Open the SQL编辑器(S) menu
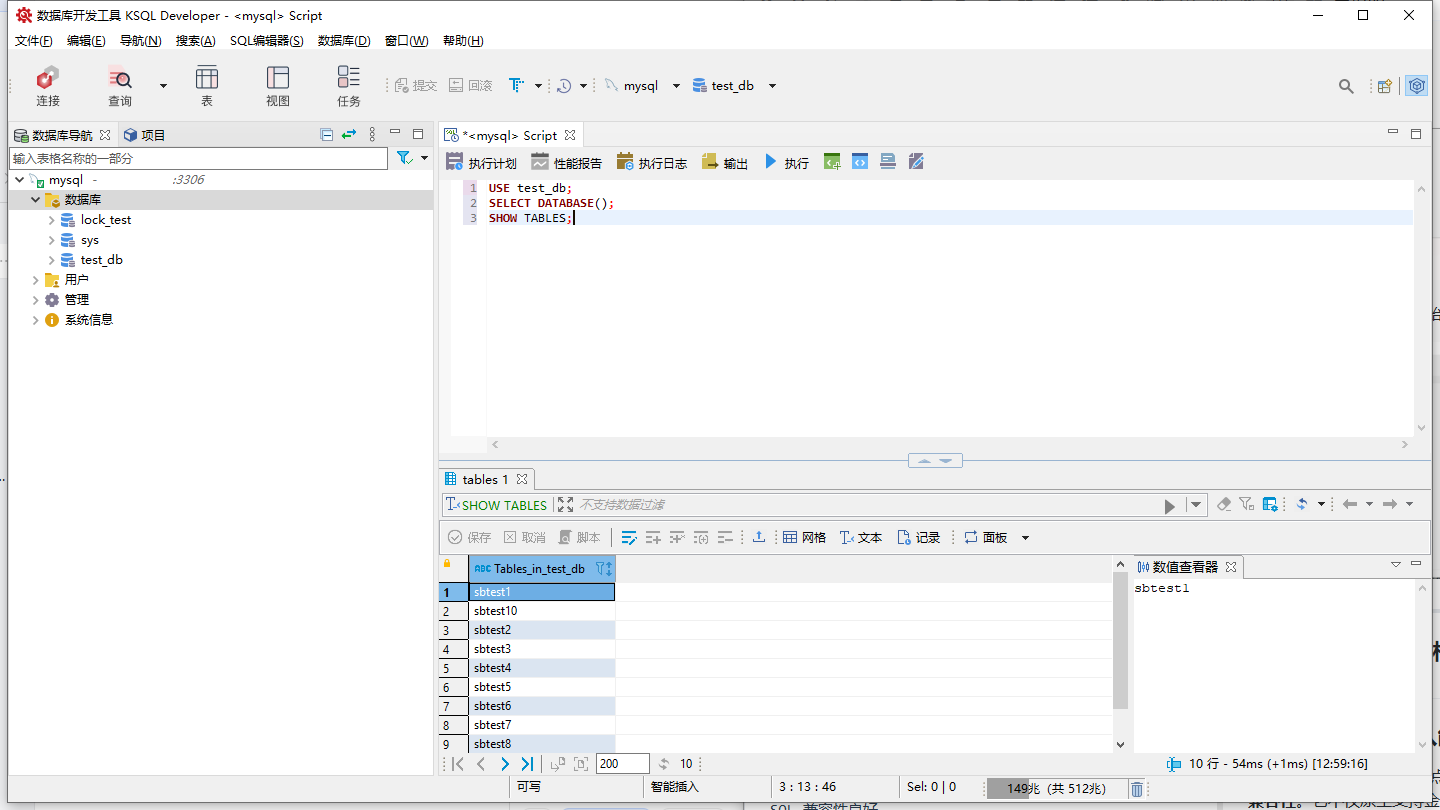 (x=266, y=41)
